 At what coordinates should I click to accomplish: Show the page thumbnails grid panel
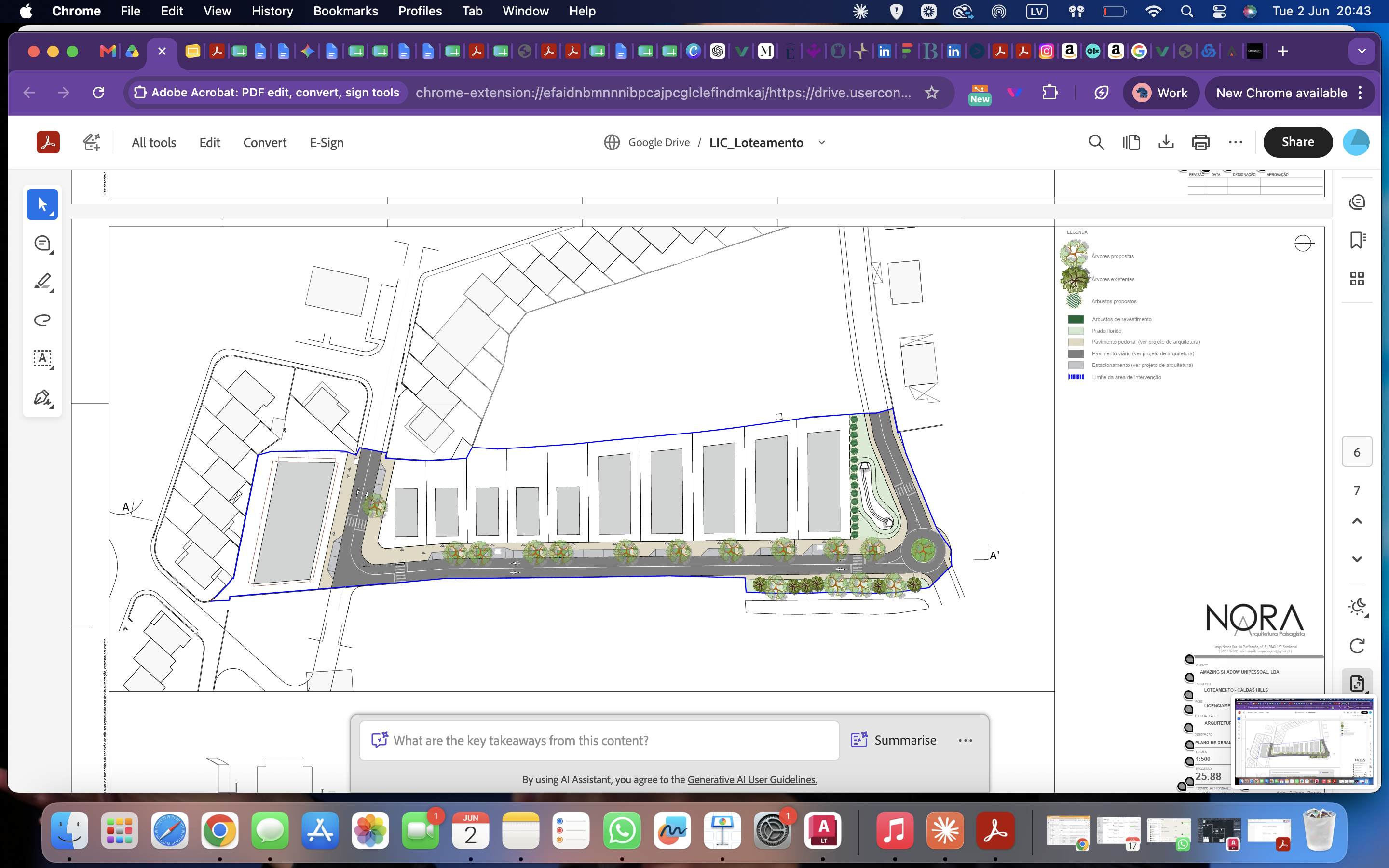(1357, 279)
